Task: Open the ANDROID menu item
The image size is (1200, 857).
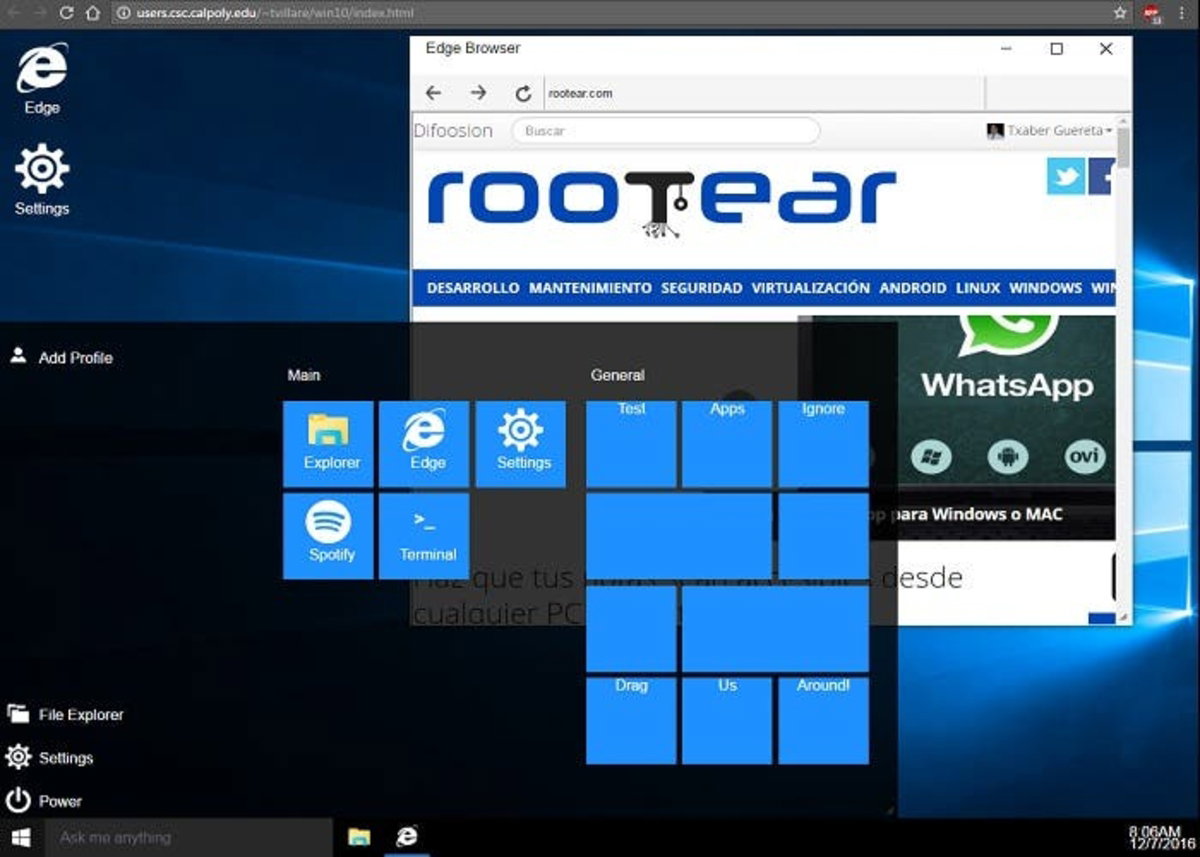Action: point(913,288)
